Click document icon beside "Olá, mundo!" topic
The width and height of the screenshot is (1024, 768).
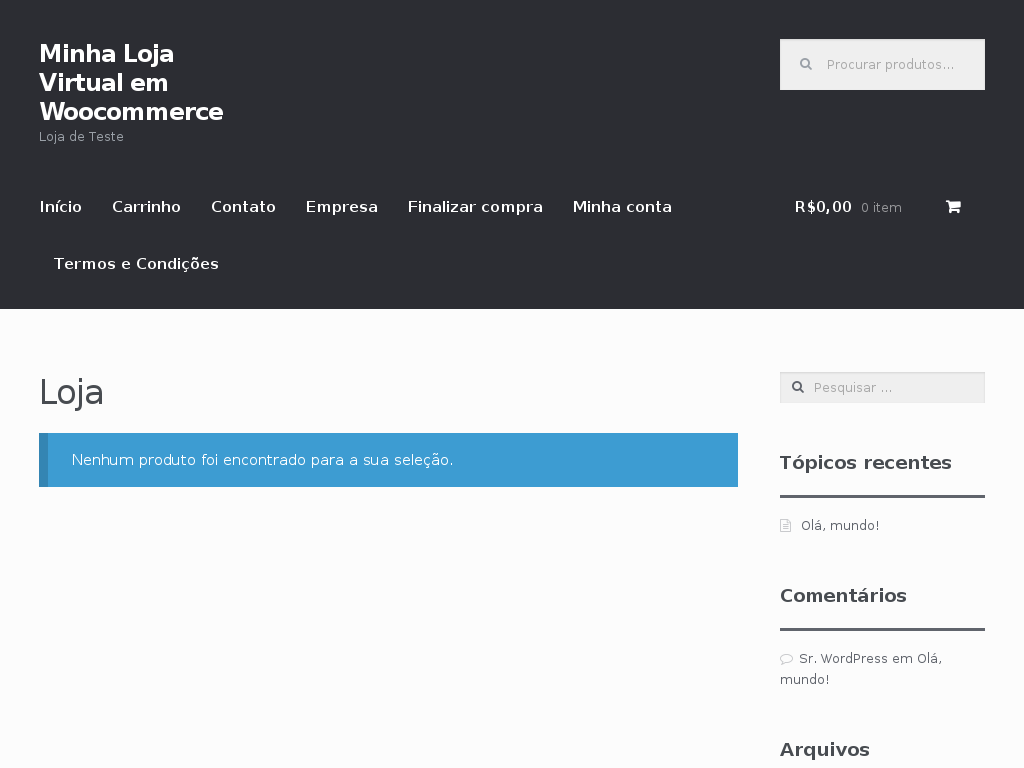tap(785, 524)
